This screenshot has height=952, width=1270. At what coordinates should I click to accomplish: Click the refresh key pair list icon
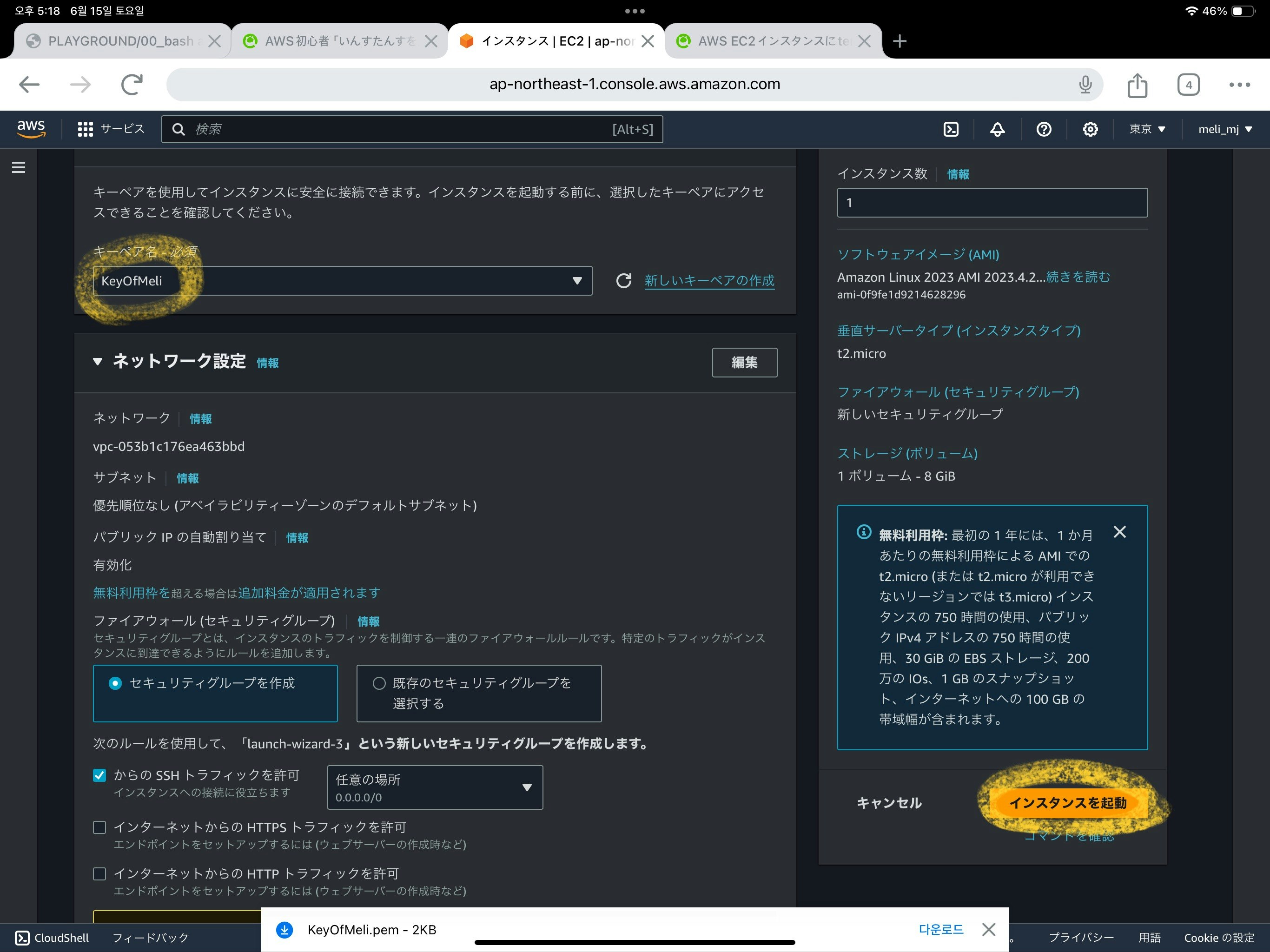[623, 281]
